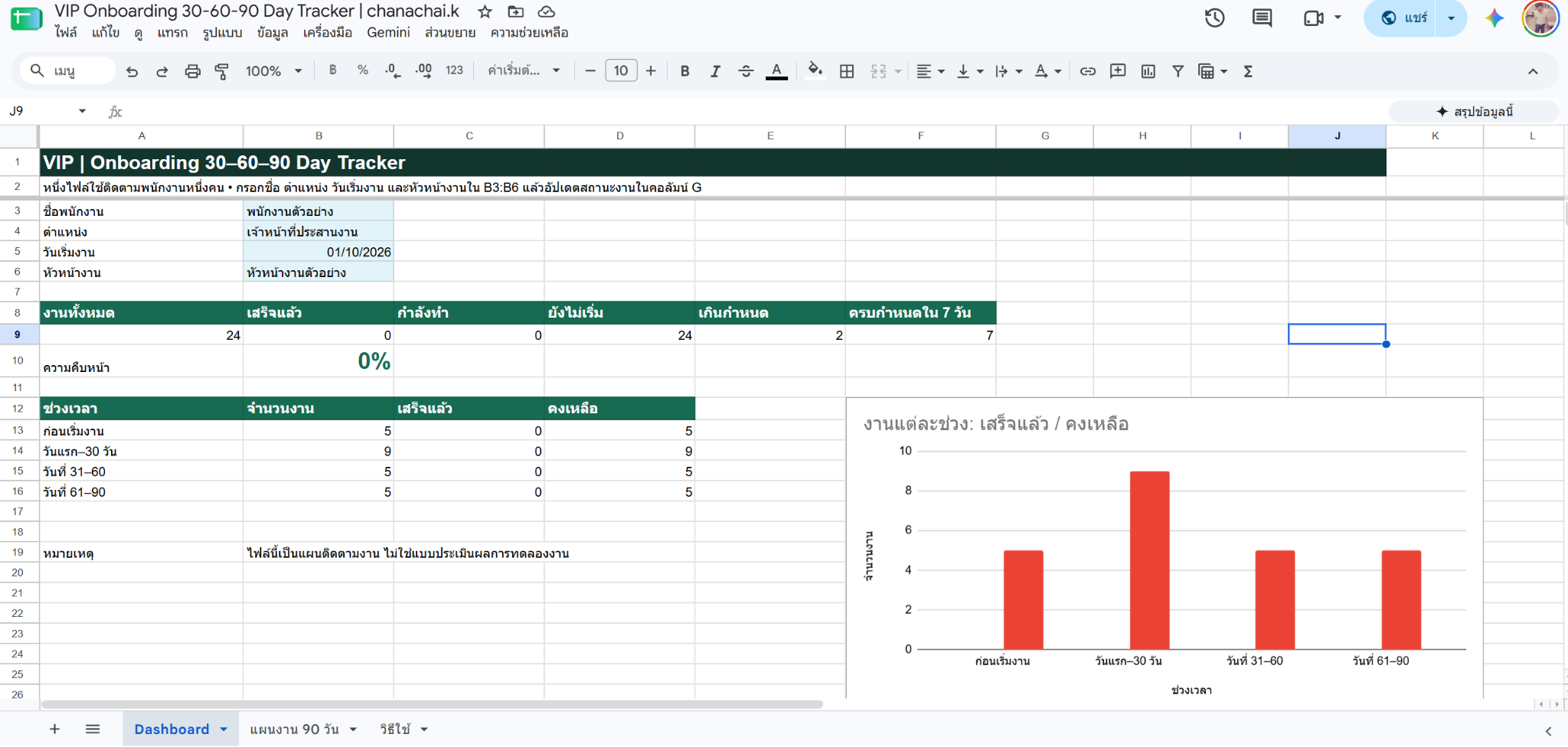Insert a link using link icon
Screen dimensions: 1568x747
point(1087,71)
